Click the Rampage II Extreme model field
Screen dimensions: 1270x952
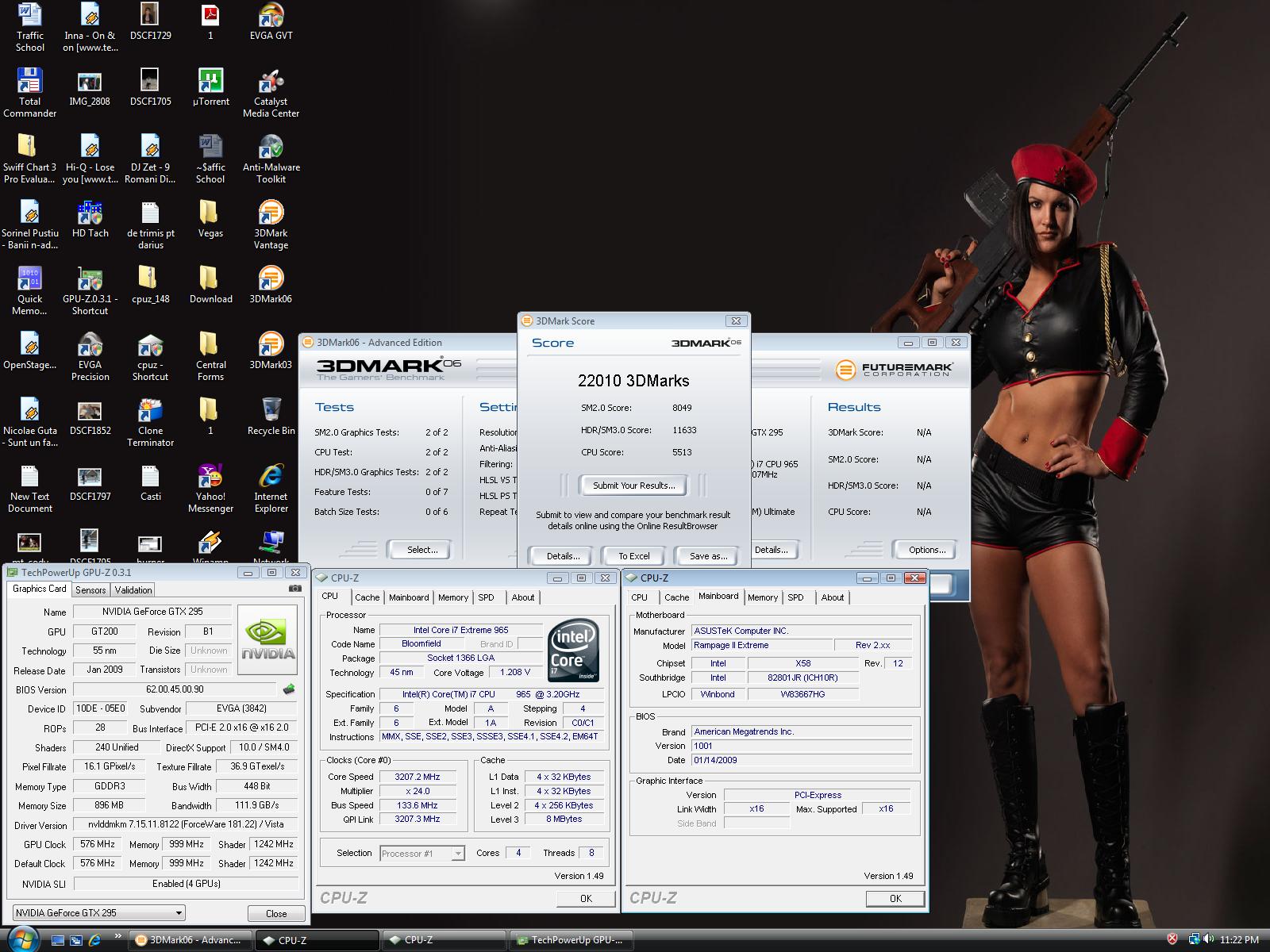coord(762,645)
